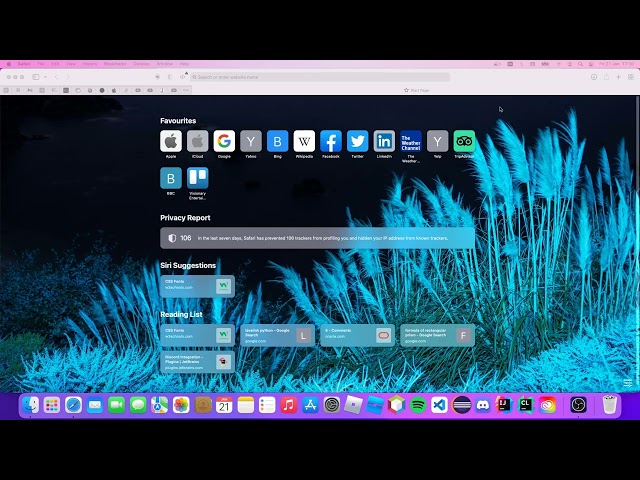Open Start Page customisation settings icon
640x480 pixels.
click(x=628, y=383)
